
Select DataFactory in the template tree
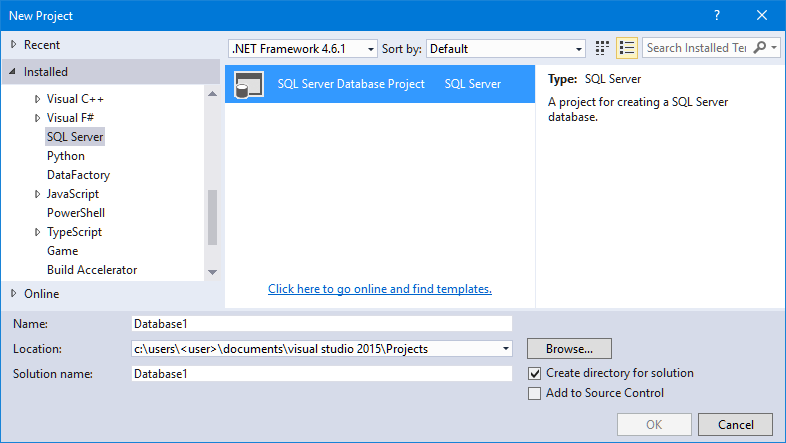78,175
